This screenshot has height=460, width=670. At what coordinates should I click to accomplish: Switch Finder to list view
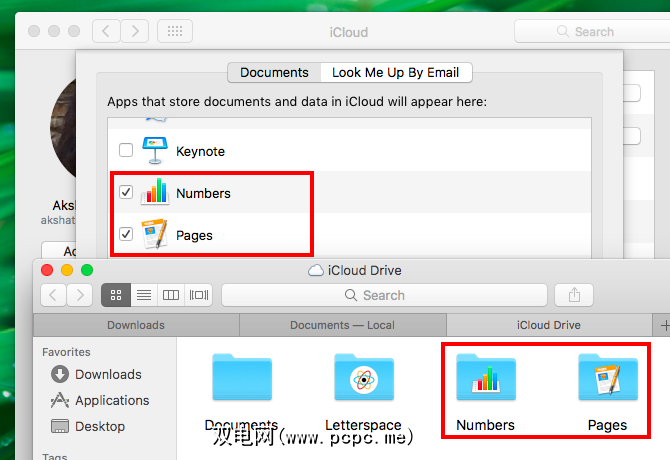144,295
